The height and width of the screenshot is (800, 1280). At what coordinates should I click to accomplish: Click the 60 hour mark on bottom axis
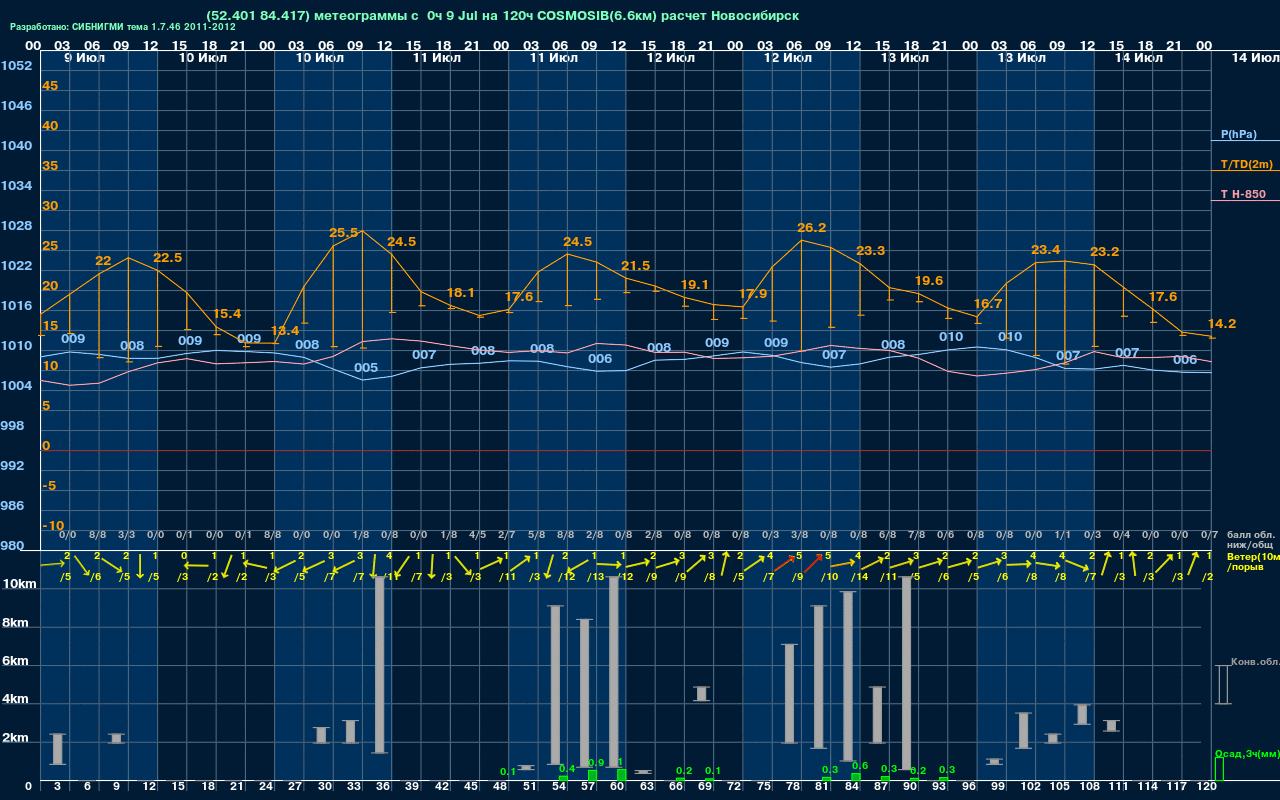pyautogui.click(x=617, y=787)
